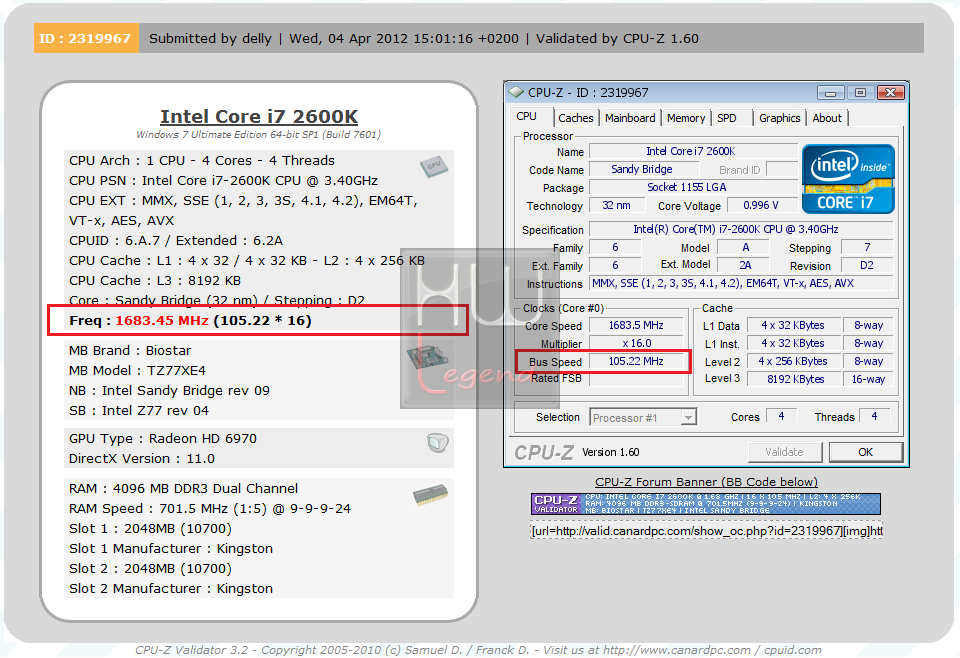The width and height of the screenshot is (960, 658).
Task: Click the Slot 1 Manufacturer : Kingston line
Action: pyautogui.click(x=171, y=548)
